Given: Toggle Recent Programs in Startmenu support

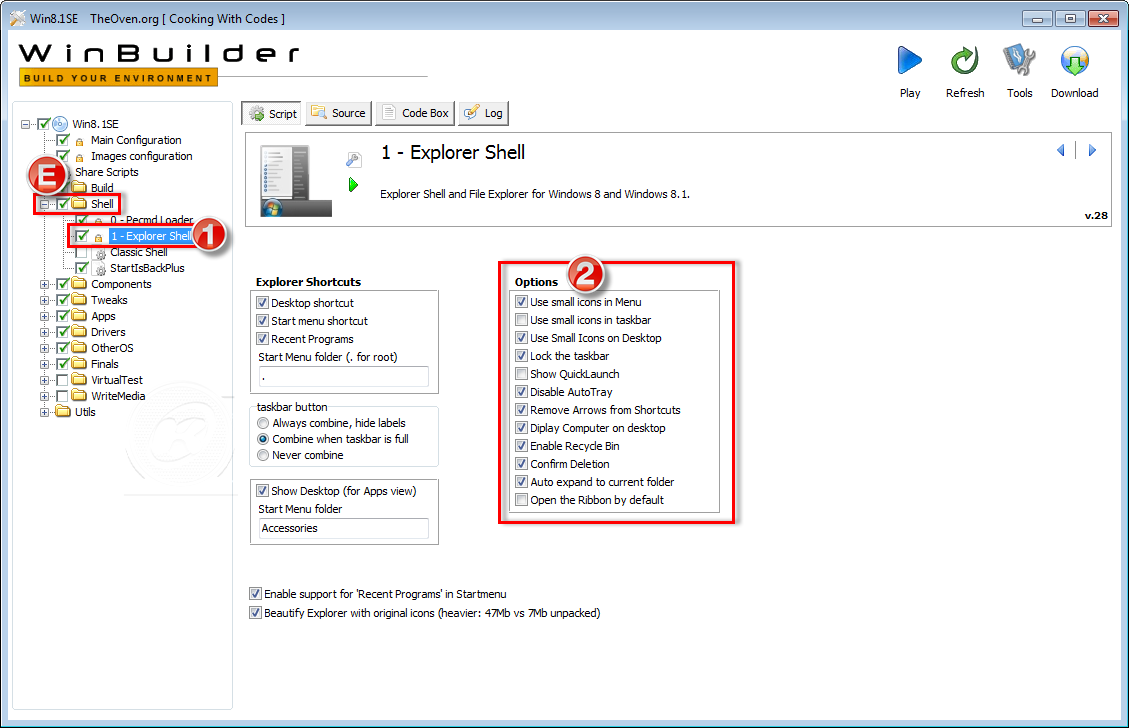Looking at the screenshot, I should pyautogui.click(x=256, y=594).
